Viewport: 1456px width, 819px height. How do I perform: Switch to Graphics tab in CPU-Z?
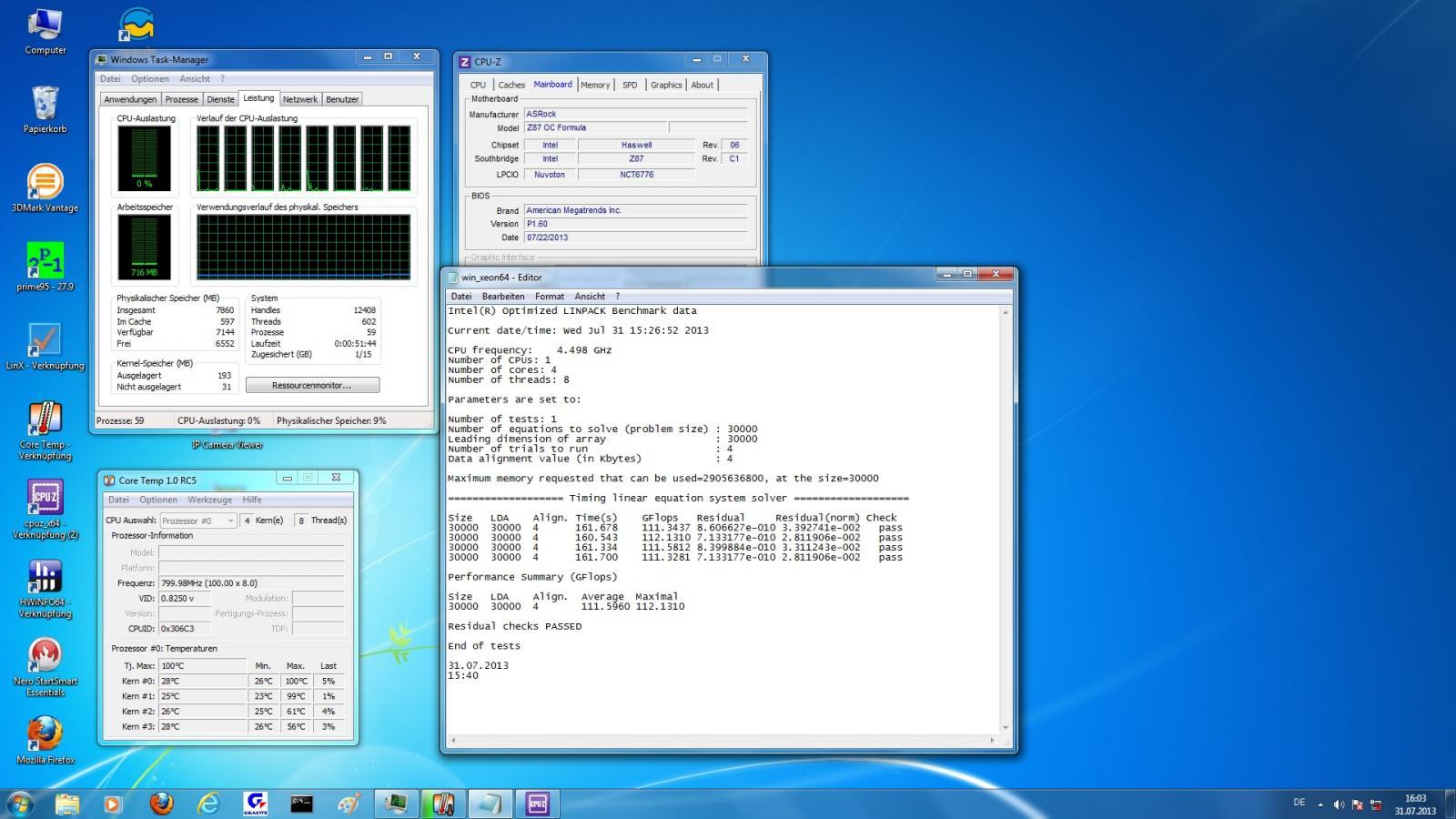point(666,85)
